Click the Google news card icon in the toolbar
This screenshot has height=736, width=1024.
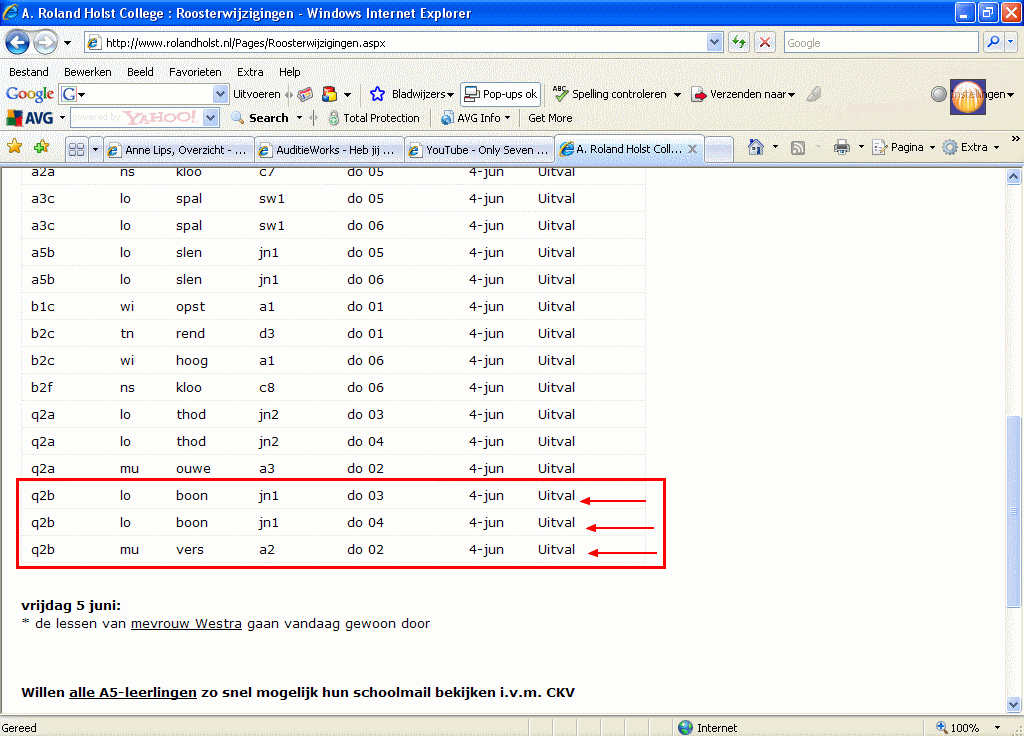[x=305, y=94]
